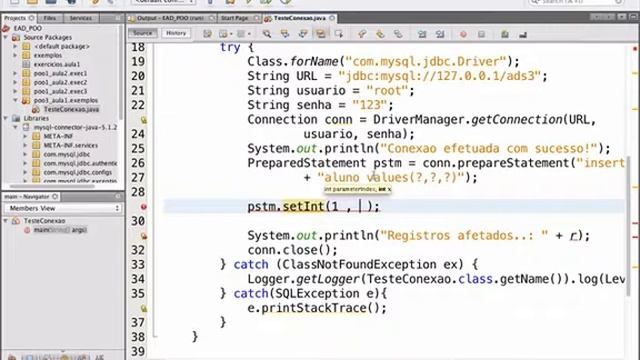The height and width of the screenshot is (360, 640).
Task: Switch to the Files tab
Action: pos(50,18)
